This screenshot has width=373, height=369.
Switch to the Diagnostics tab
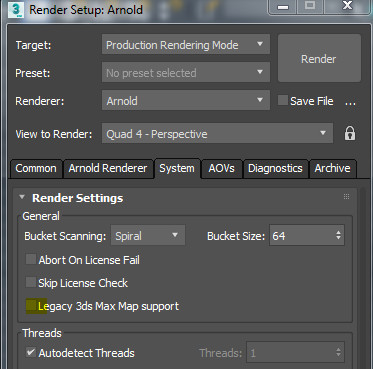(275, 168)
